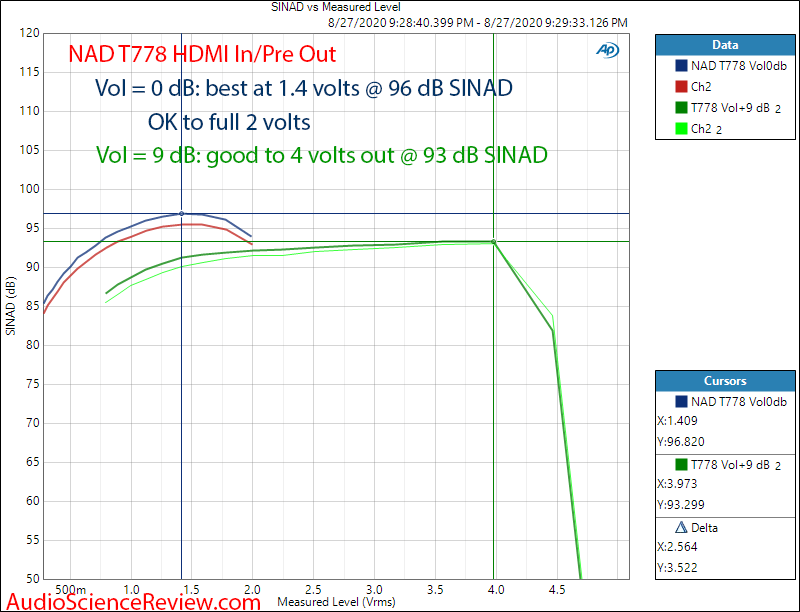Click the 'OK to full 2 volts' annotation
The image size is (800, 612).
229,122
